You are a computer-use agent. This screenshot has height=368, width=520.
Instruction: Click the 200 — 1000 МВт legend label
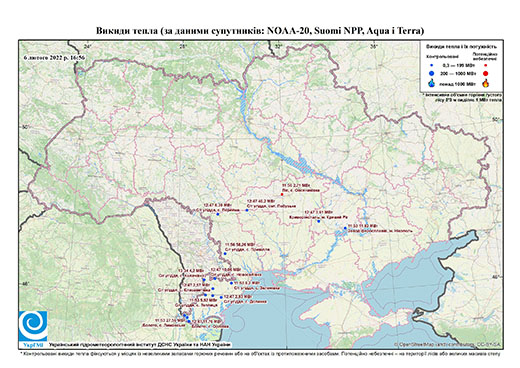457,73
